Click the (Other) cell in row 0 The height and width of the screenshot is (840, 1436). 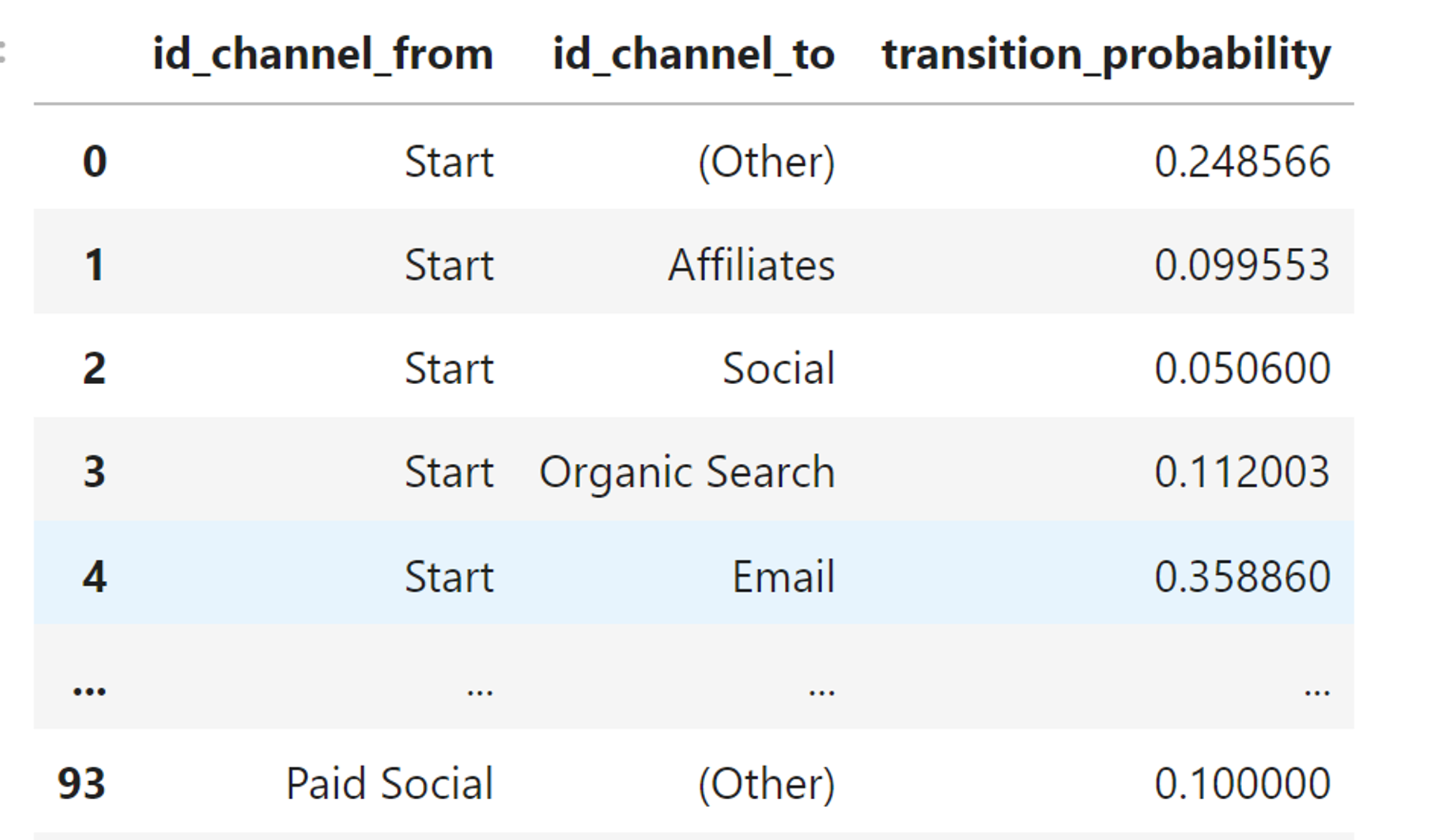(767, 162)
